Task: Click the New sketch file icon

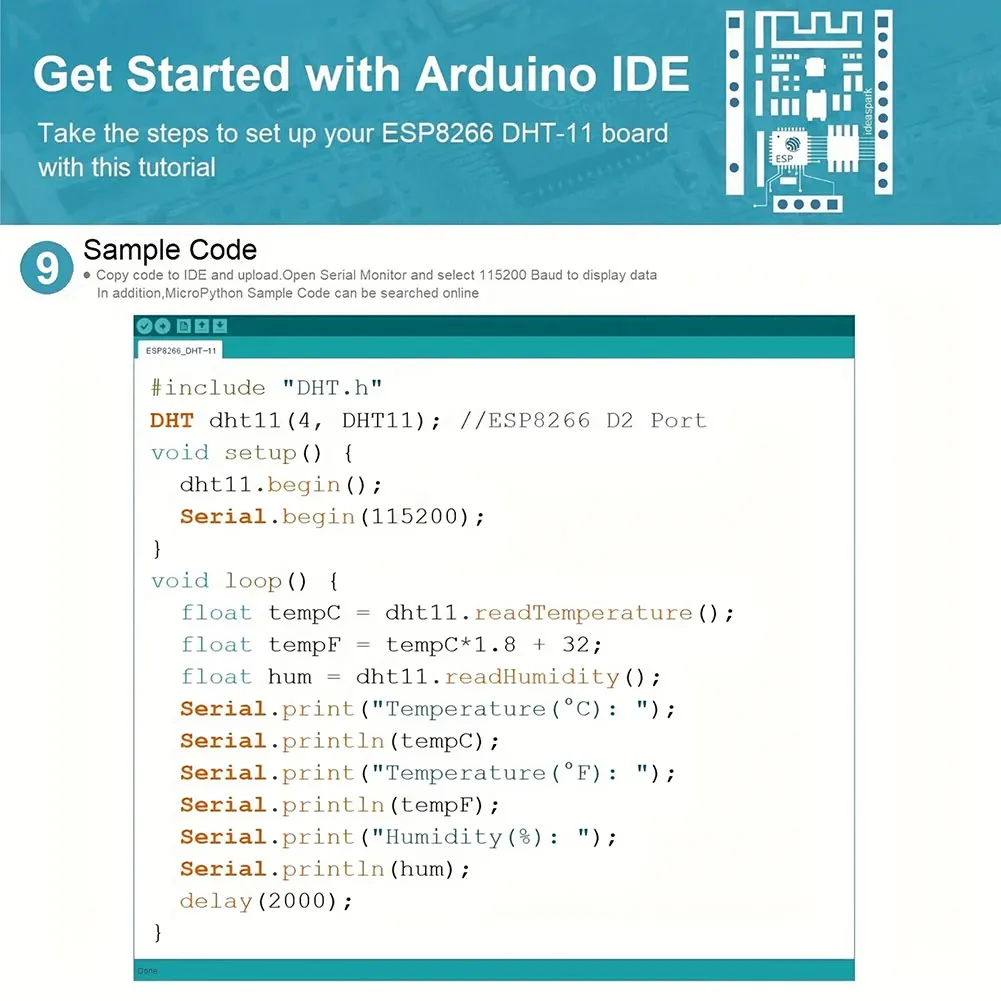Action: pos(184,326)
